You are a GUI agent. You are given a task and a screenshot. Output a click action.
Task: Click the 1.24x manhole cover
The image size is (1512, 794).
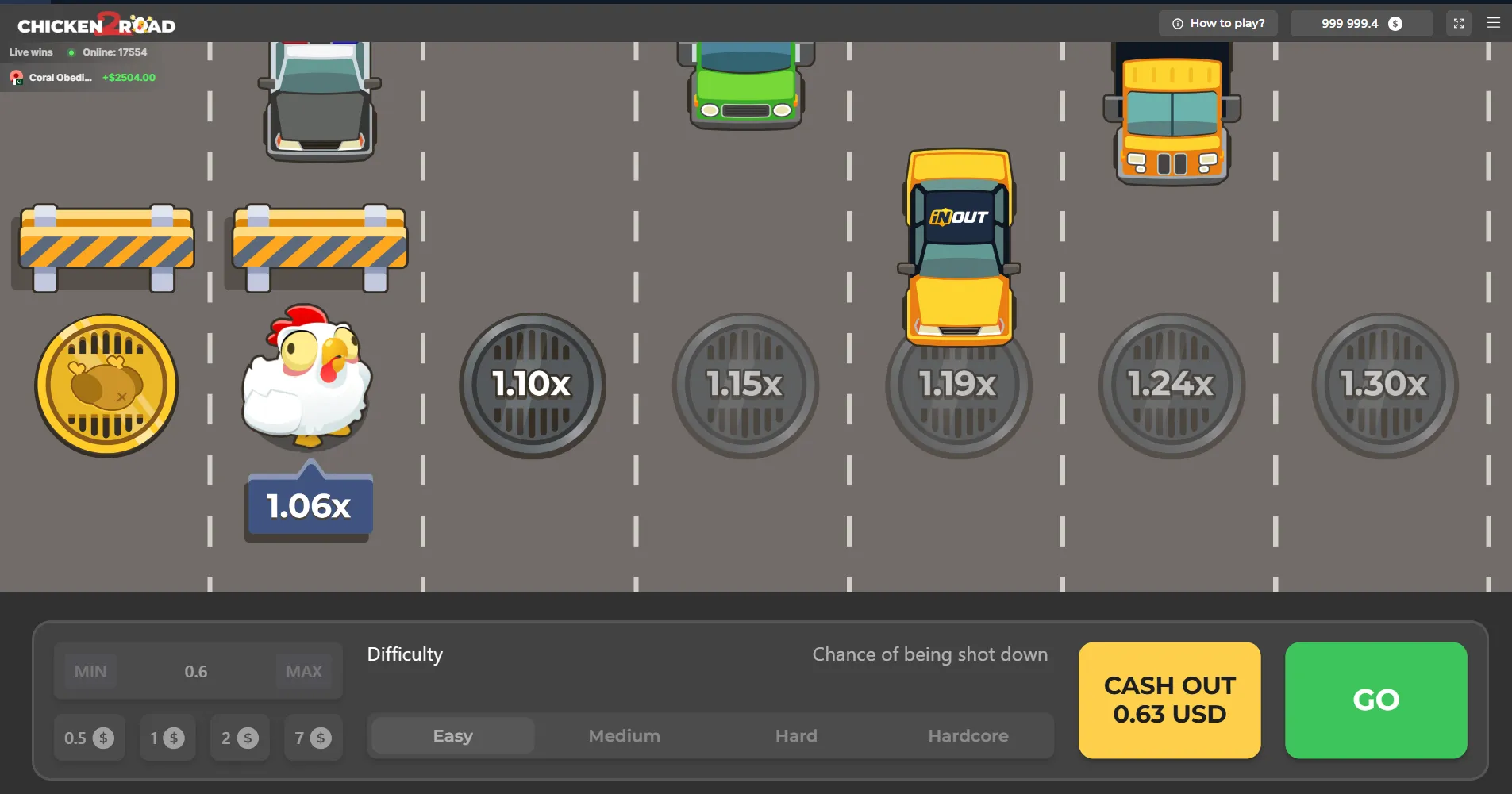tap(1171, 385)
